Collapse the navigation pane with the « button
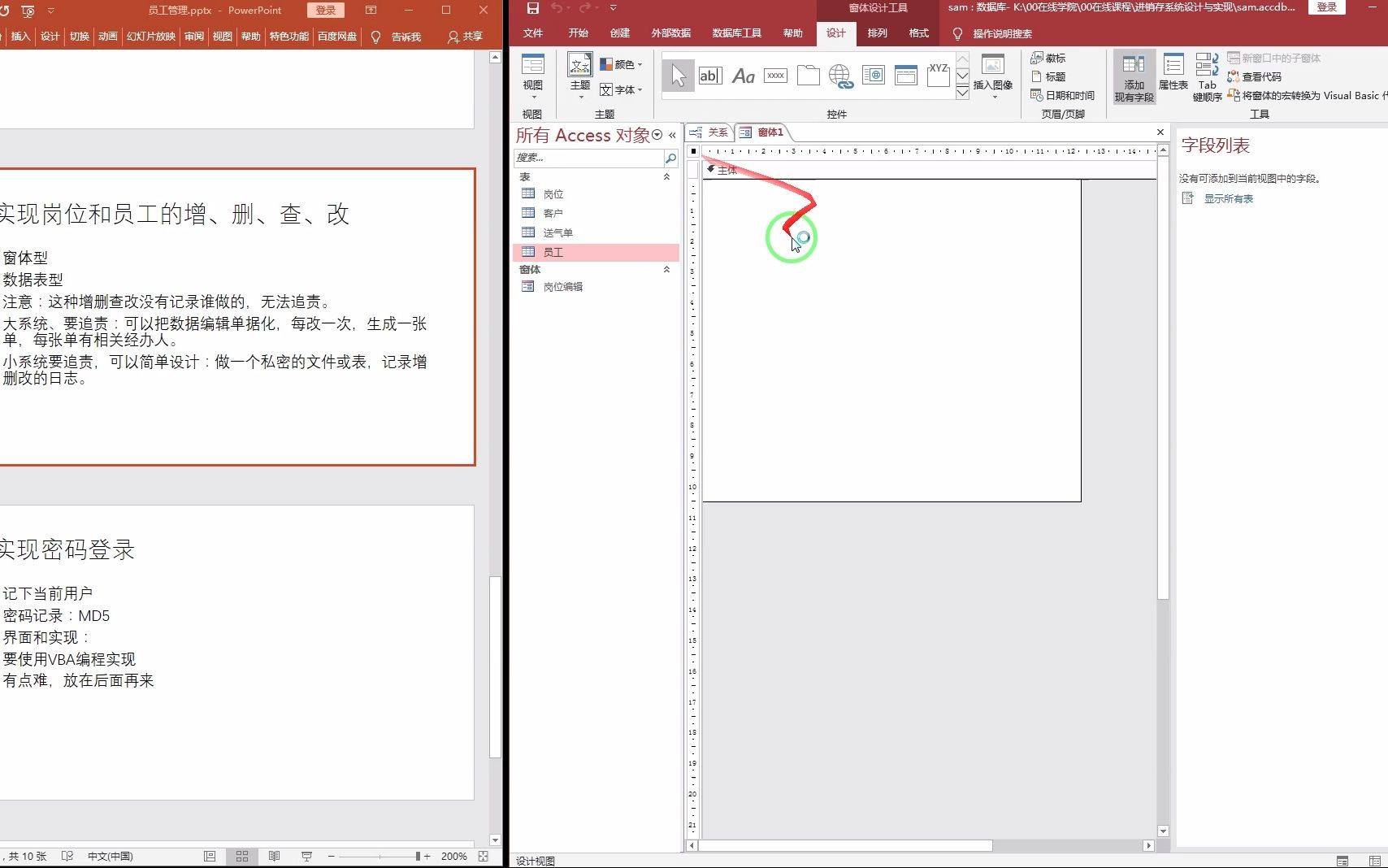Screen dimensions: 1388x868 pyautogui.click(x=672, y=135)
